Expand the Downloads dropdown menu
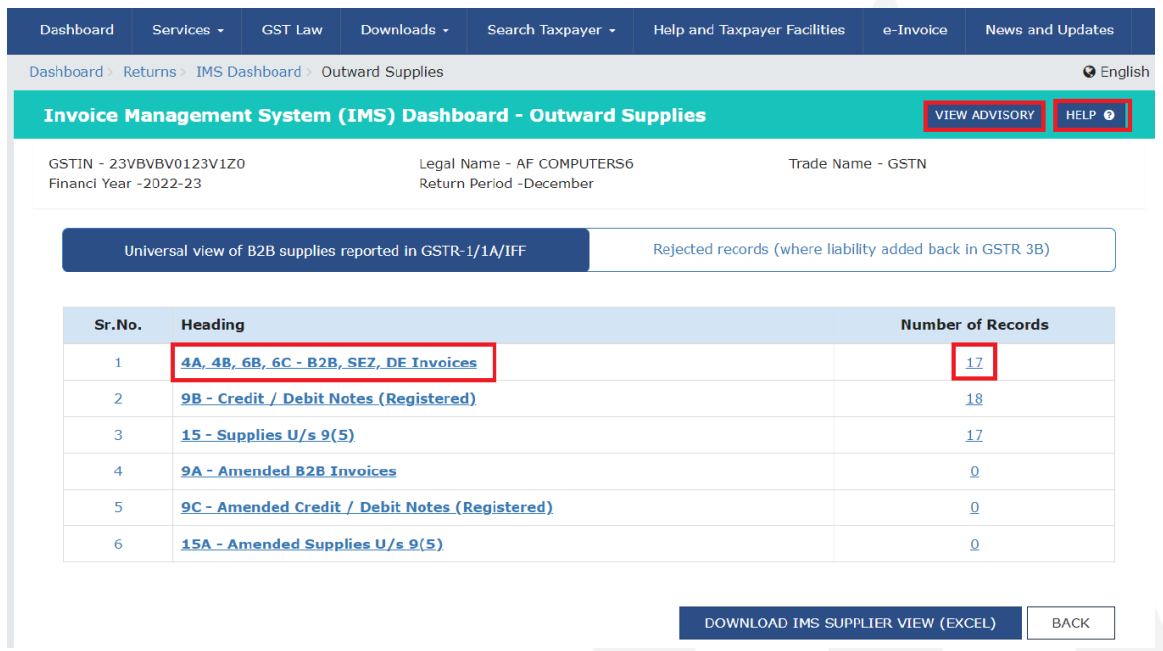This screenshot has width=1163, height=651. [404, 30]
